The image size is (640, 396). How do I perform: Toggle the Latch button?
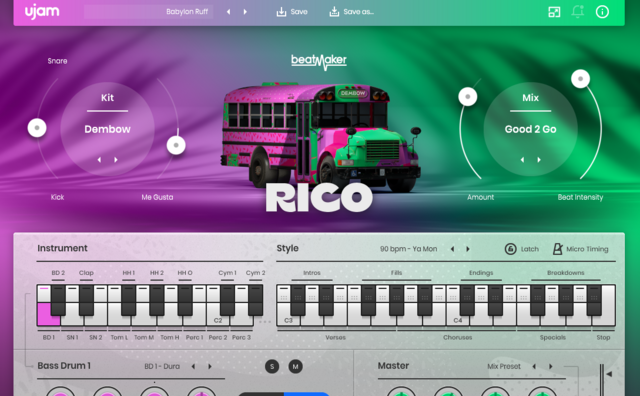tap(522, 249)
